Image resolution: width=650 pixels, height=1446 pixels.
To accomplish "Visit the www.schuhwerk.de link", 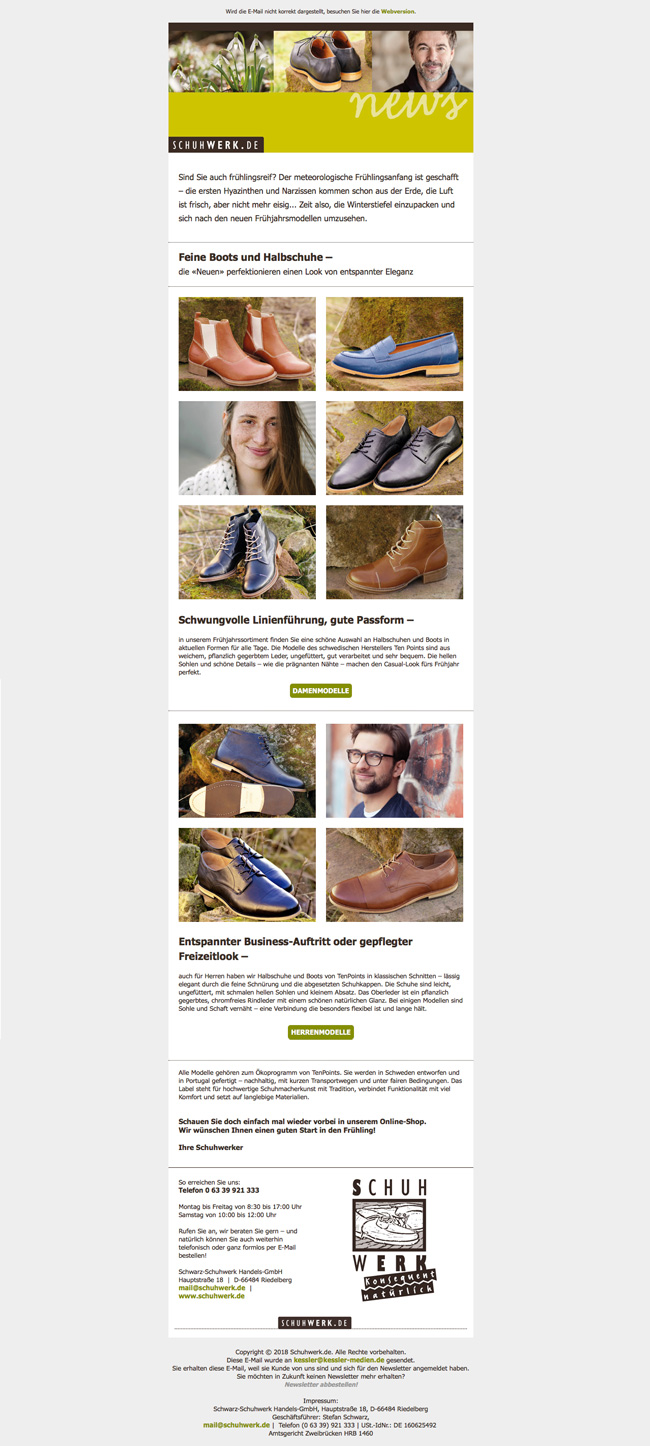I will point(212,1296).
